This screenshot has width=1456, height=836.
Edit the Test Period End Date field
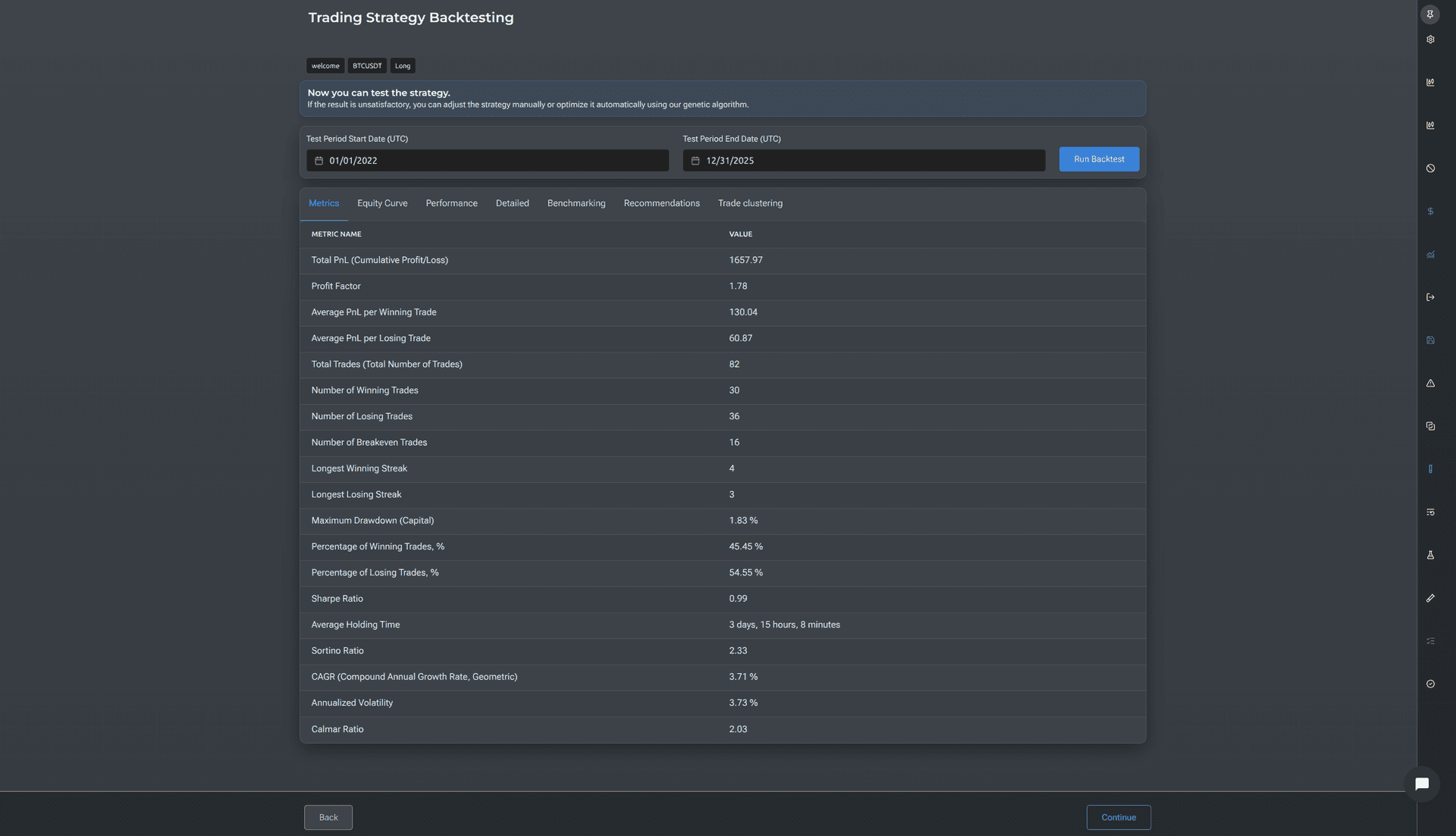click(x=864, y=161)
